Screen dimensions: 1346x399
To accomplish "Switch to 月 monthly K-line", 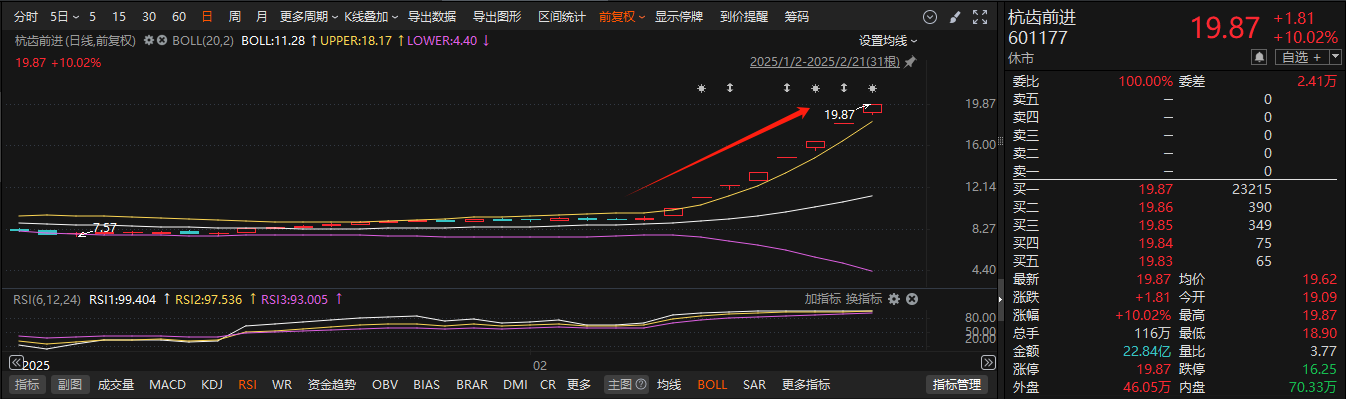I will click(x=262, y=17).
